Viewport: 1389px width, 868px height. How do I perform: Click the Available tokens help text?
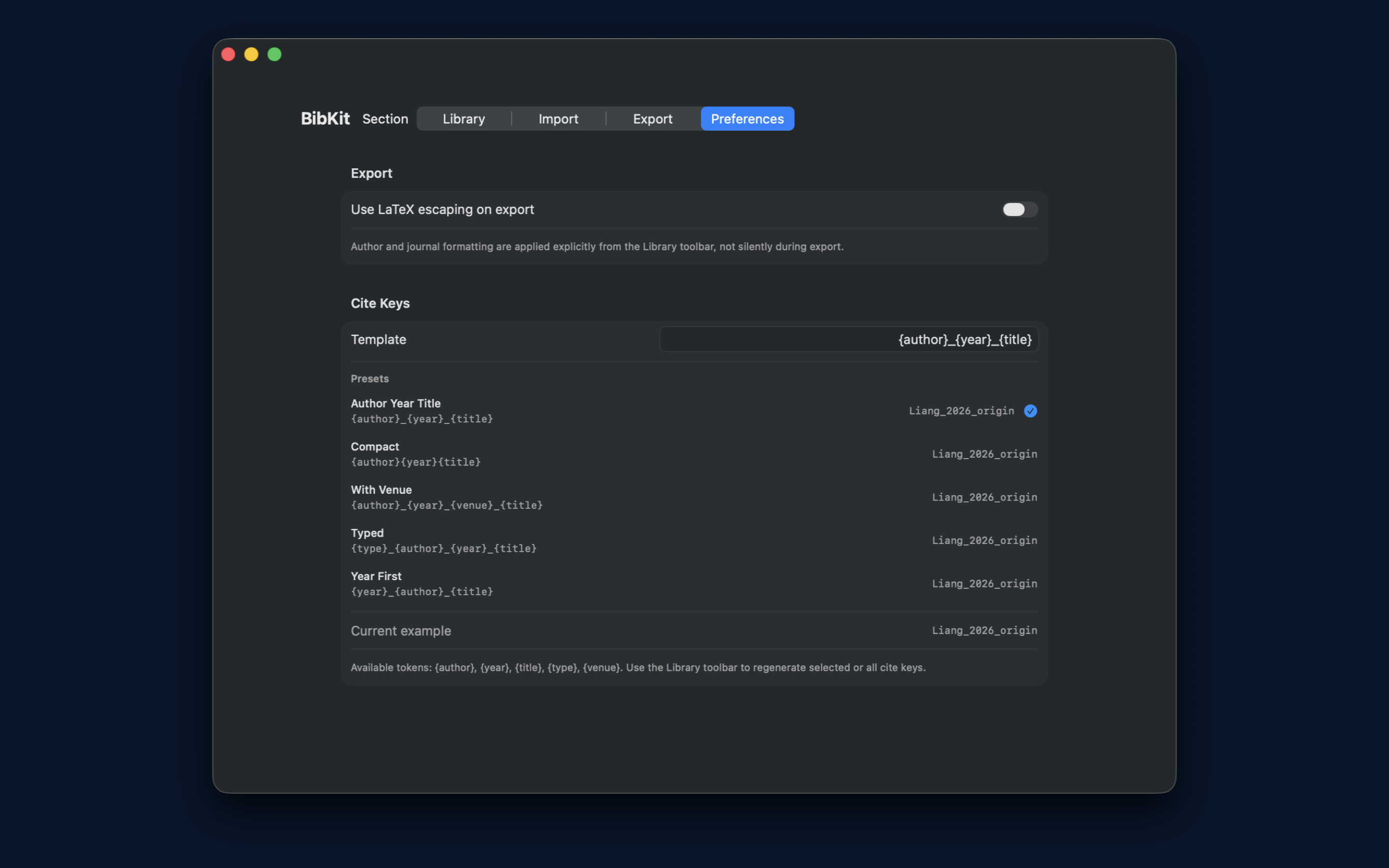coord(638,668)
